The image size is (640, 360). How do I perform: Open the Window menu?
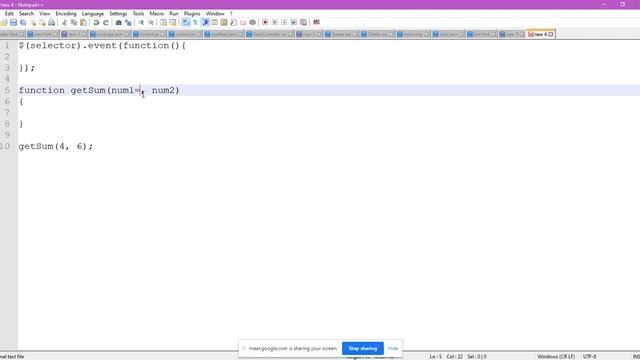pos(215,13)
